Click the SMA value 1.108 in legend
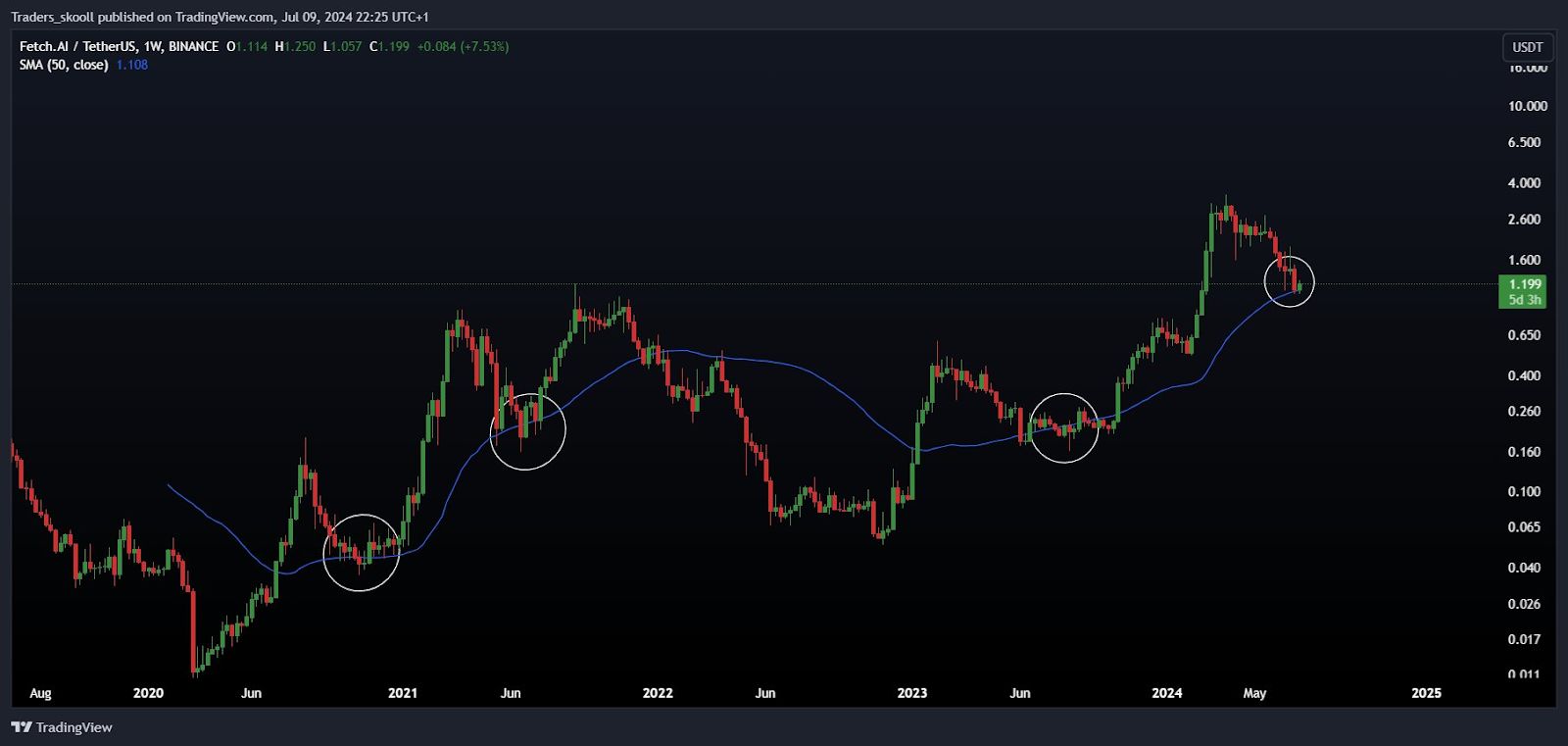Viewport: 1568px width, 746px height. tap(132, 65)
